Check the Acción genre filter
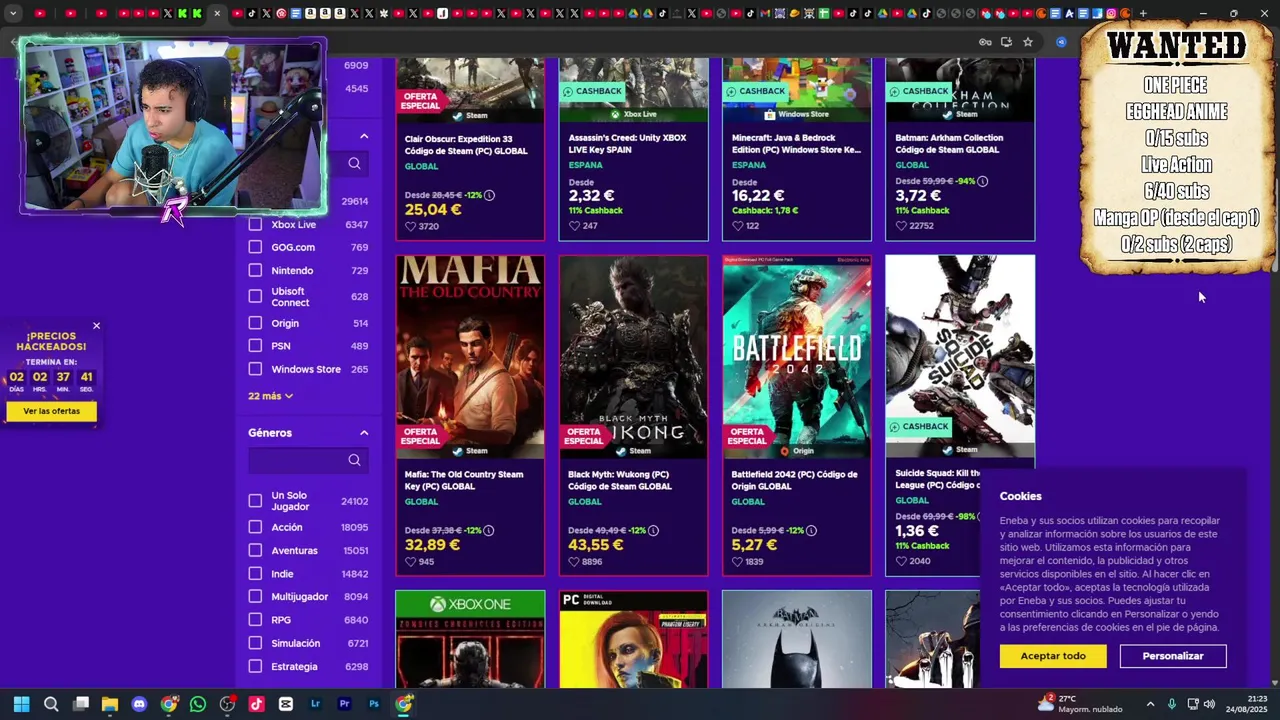1280x720 pixels. pyautogui.click(x=255, y=527)
